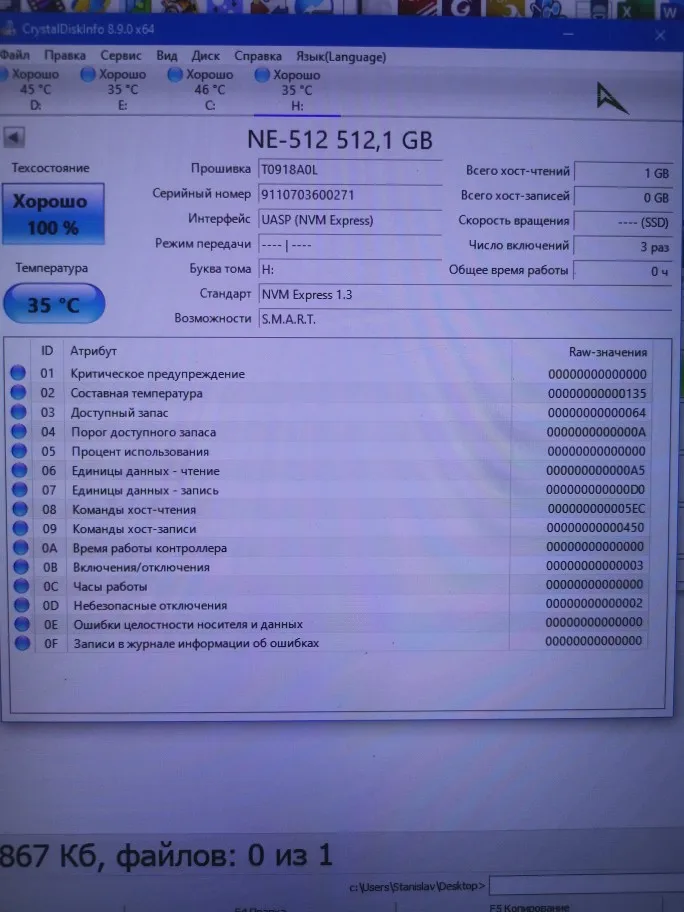Select the Процент использования row text

pos(140,452)
